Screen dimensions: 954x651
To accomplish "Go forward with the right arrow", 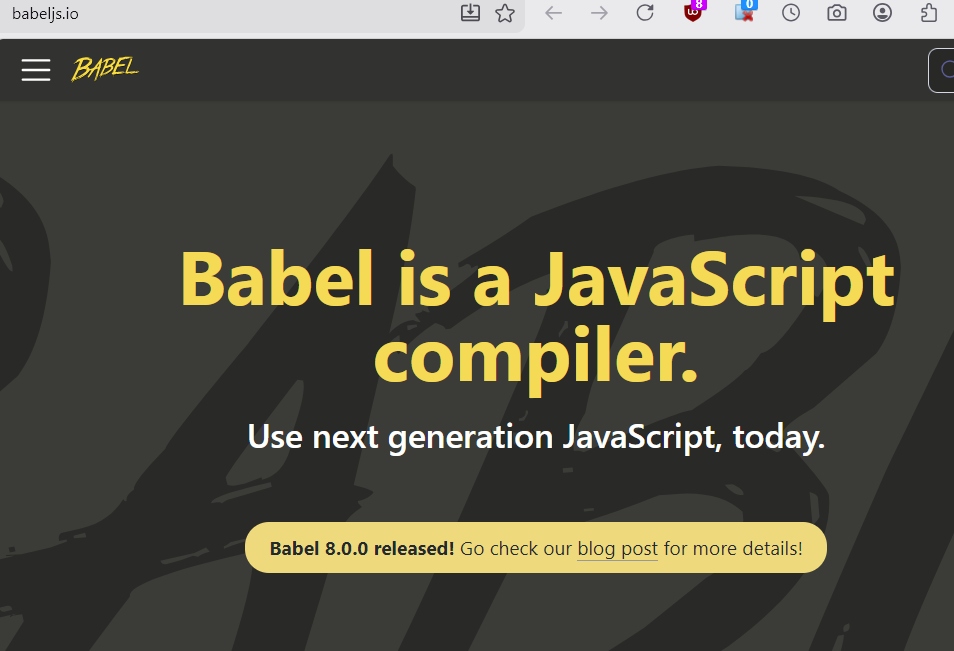I will click(599, 13).
